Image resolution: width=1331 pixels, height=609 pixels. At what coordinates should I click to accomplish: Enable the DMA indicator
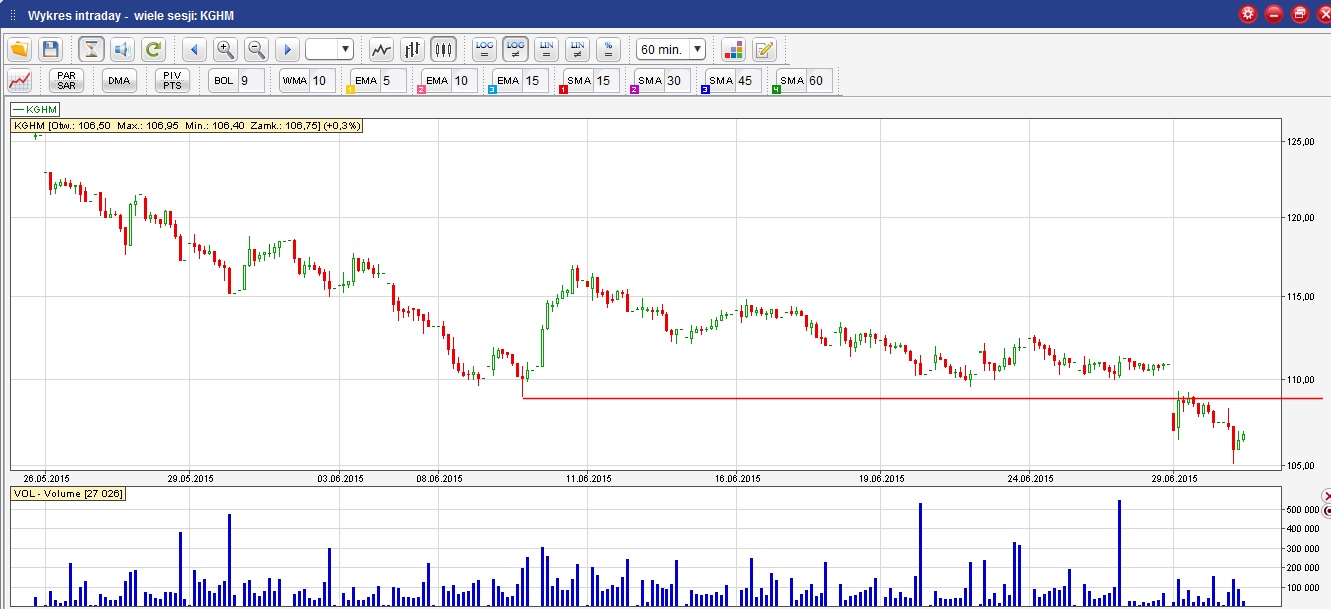[119, 81]
